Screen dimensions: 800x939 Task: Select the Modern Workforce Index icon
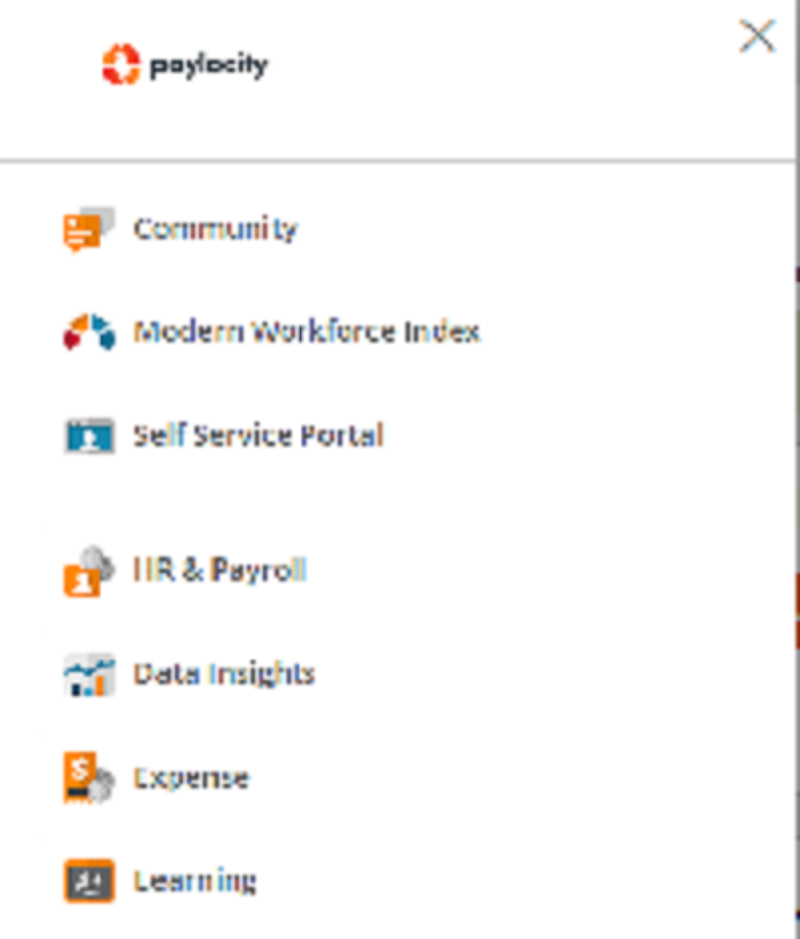(89, 331)
